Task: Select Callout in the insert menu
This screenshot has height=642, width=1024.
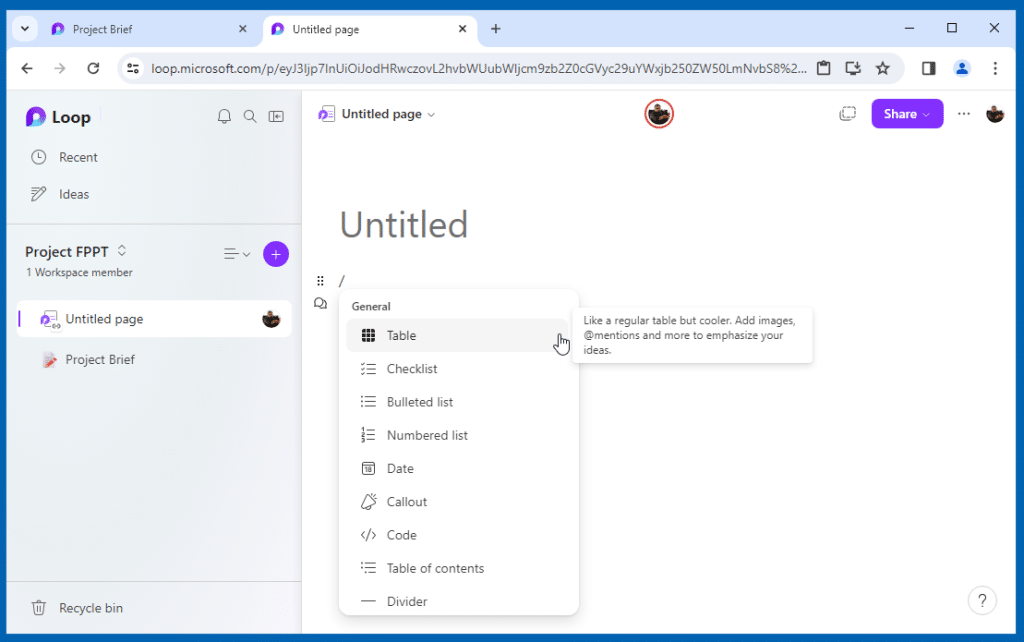Action: click(x=407, y=502)
